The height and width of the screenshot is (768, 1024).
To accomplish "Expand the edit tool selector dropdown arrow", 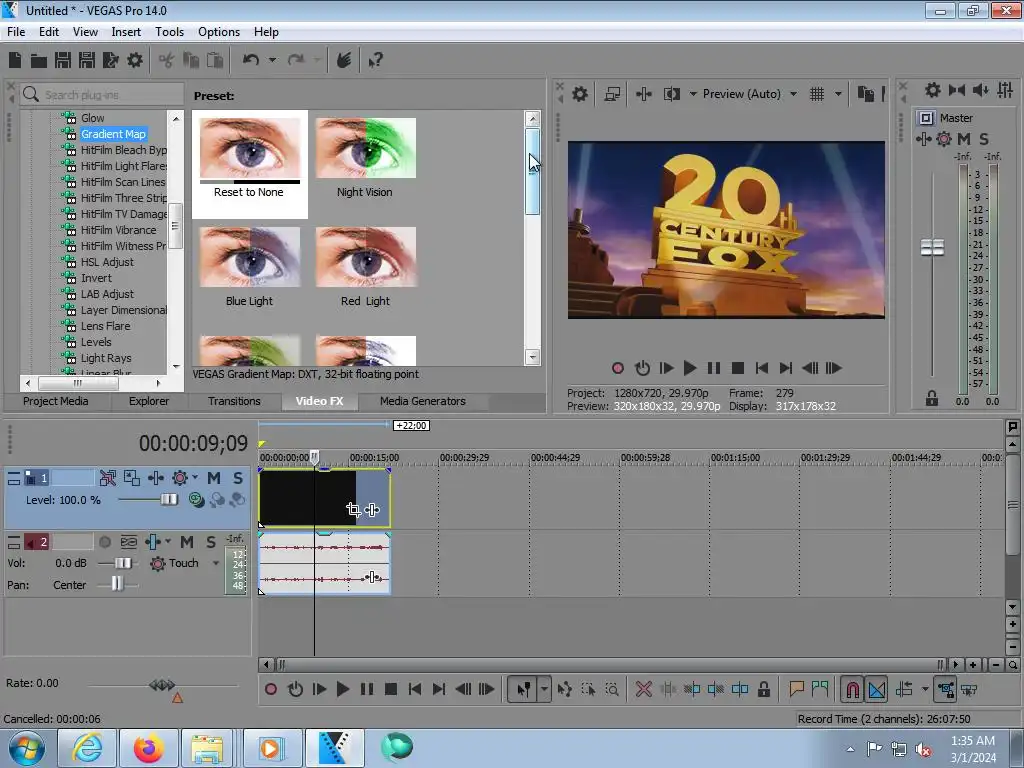I will (x=544, y=689).
